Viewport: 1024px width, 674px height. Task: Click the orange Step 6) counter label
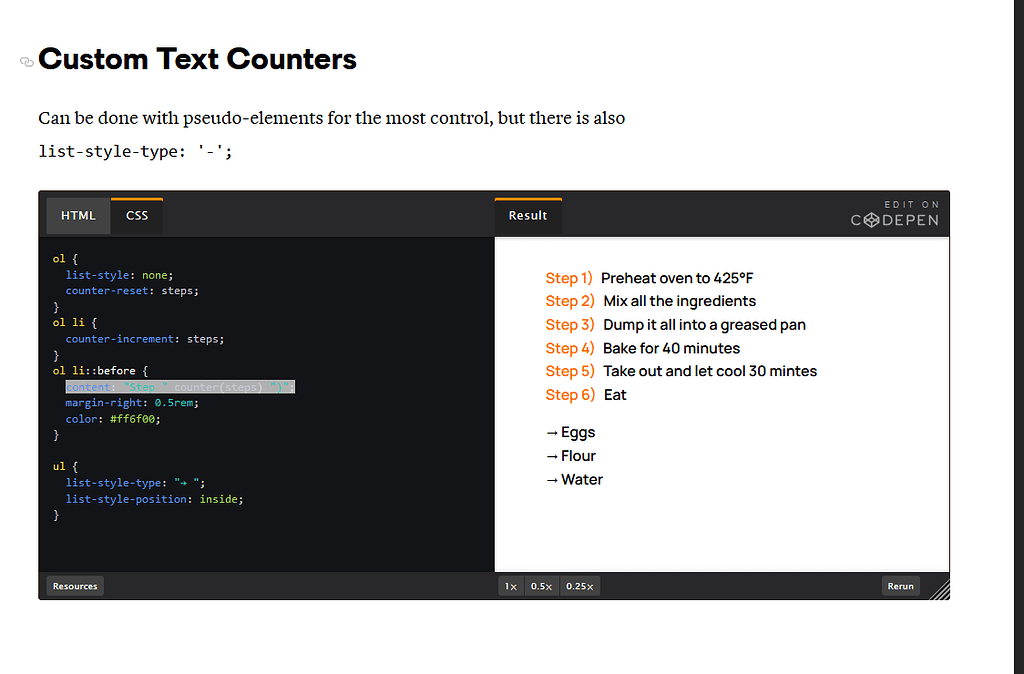pyautogui.click(x=569, y=394)
